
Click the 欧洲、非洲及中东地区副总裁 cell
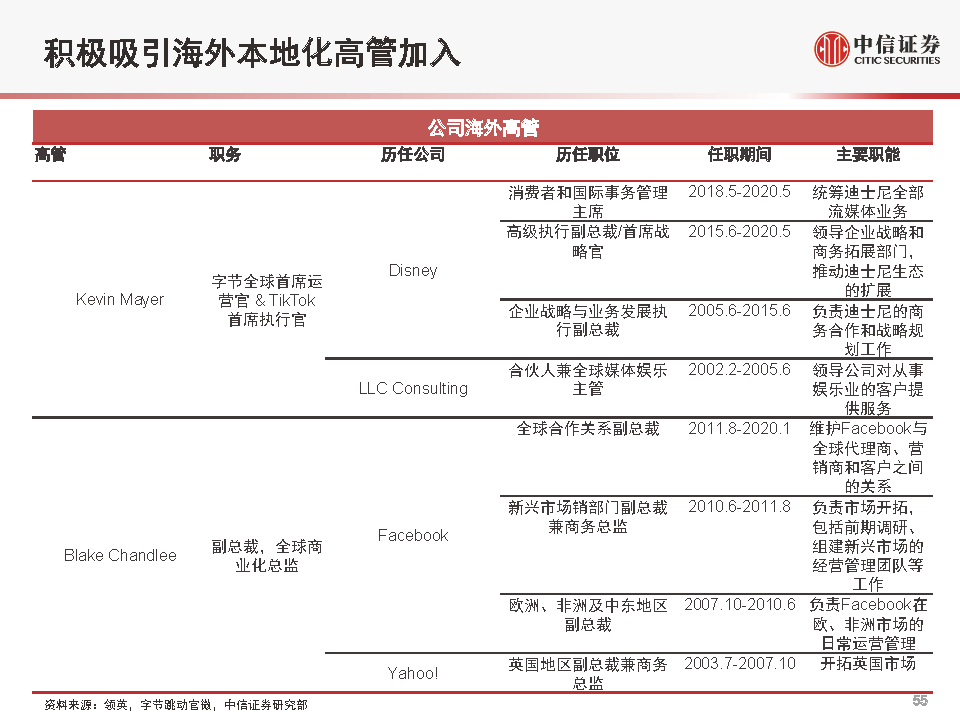pos(588,615)
